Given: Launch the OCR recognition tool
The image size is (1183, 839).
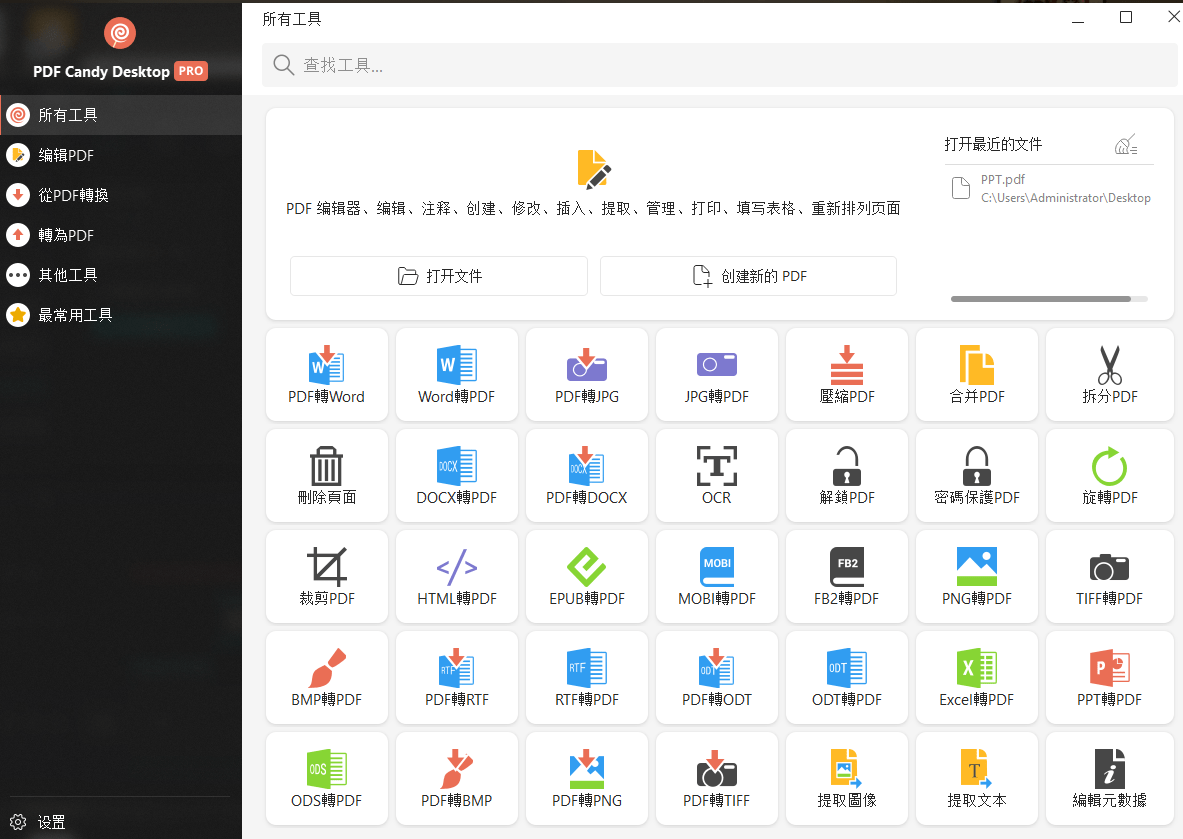Looking at the screenshot, I should click(x=716, y=476).
